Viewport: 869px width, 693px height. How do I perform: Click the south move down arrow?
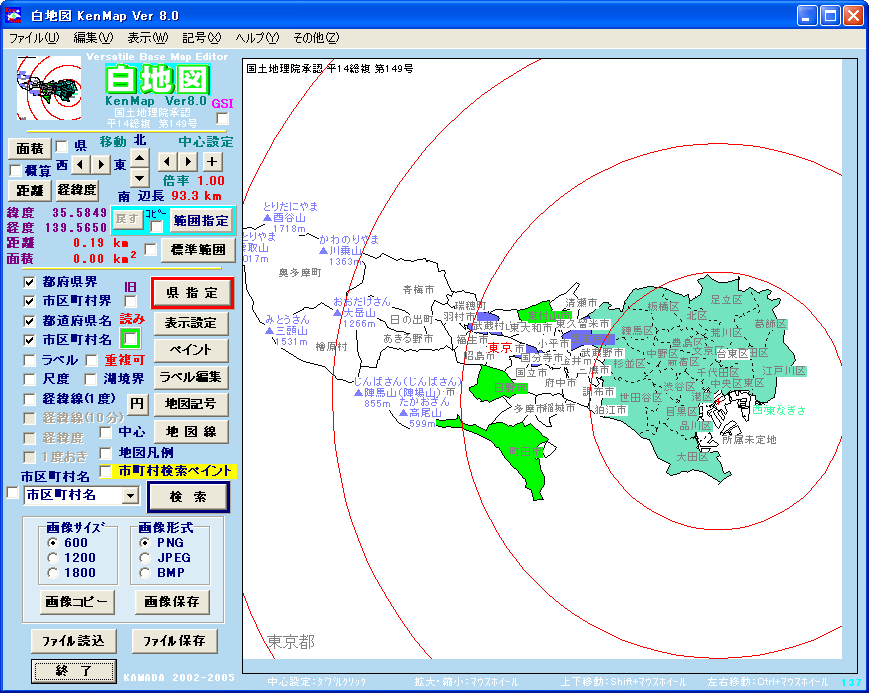click(x=140, y=178)
